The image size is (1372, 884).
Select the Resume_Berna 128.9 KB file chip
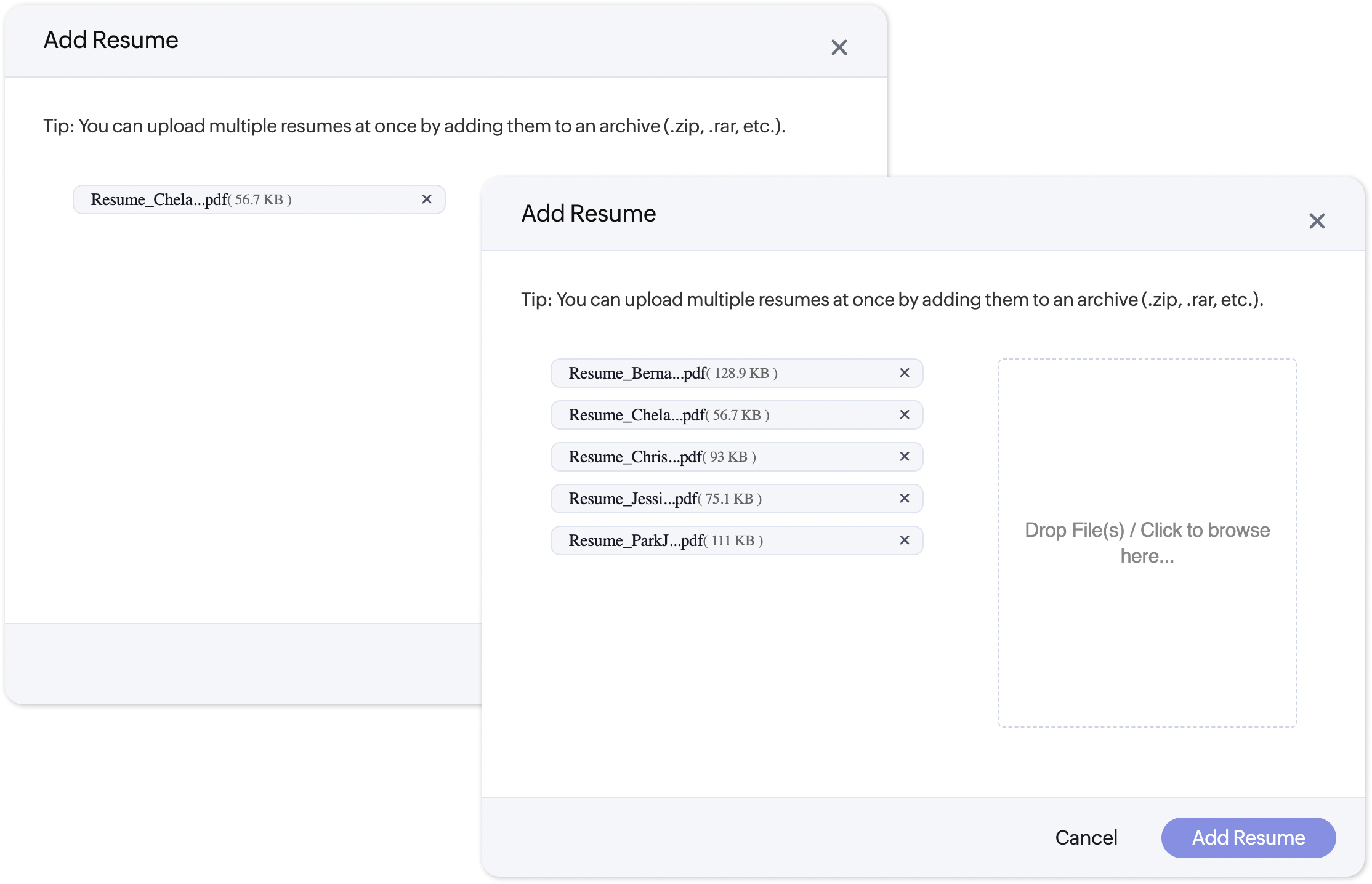point(708,373)
